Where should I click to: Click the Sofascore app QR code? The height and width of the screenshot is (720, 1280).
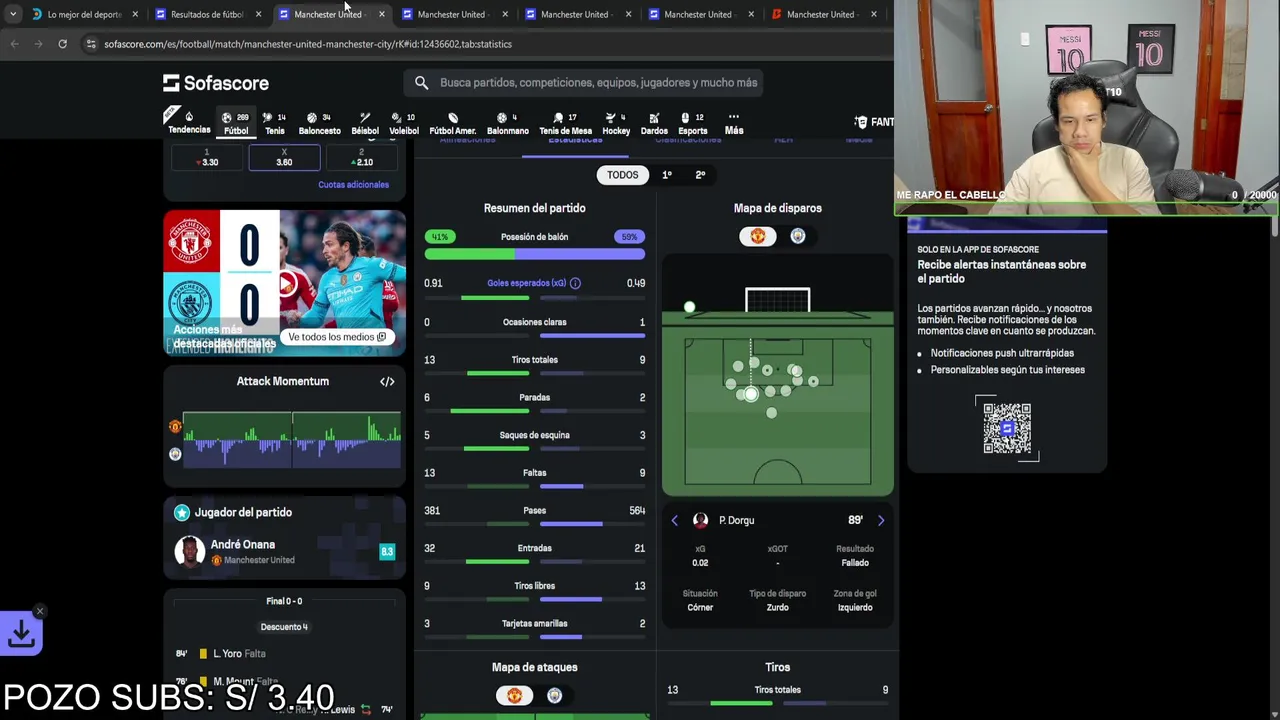tap(1007, 428)
